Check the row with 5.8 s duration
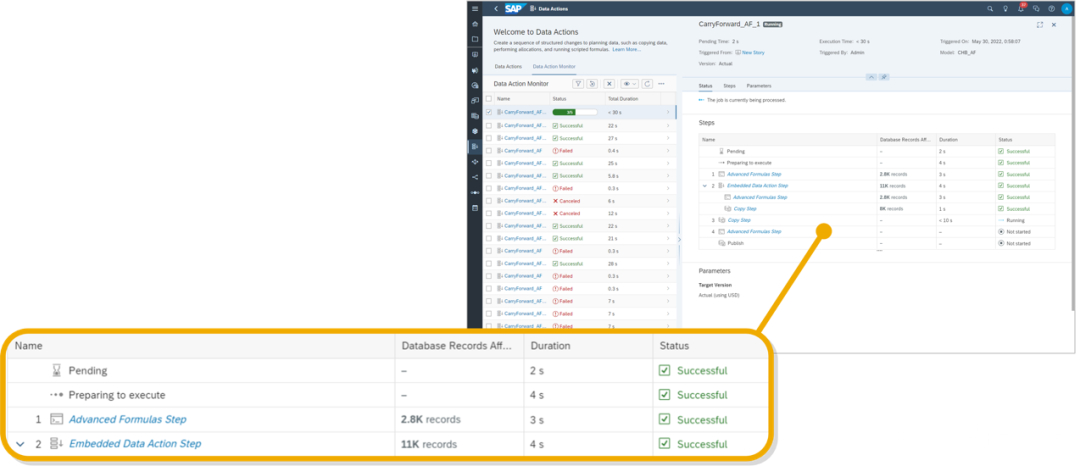 pyautogui.click(x=489, y=176)
